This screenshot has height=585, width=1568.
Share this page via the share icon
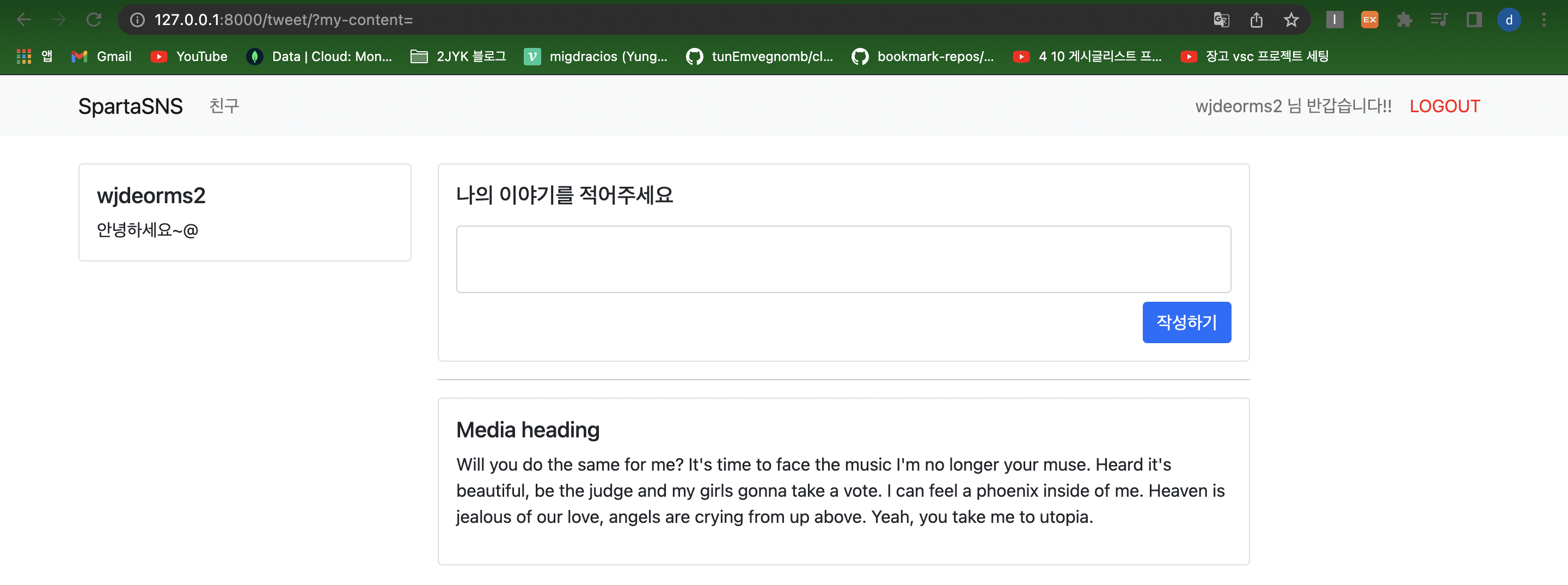(x=1257, y=20)
